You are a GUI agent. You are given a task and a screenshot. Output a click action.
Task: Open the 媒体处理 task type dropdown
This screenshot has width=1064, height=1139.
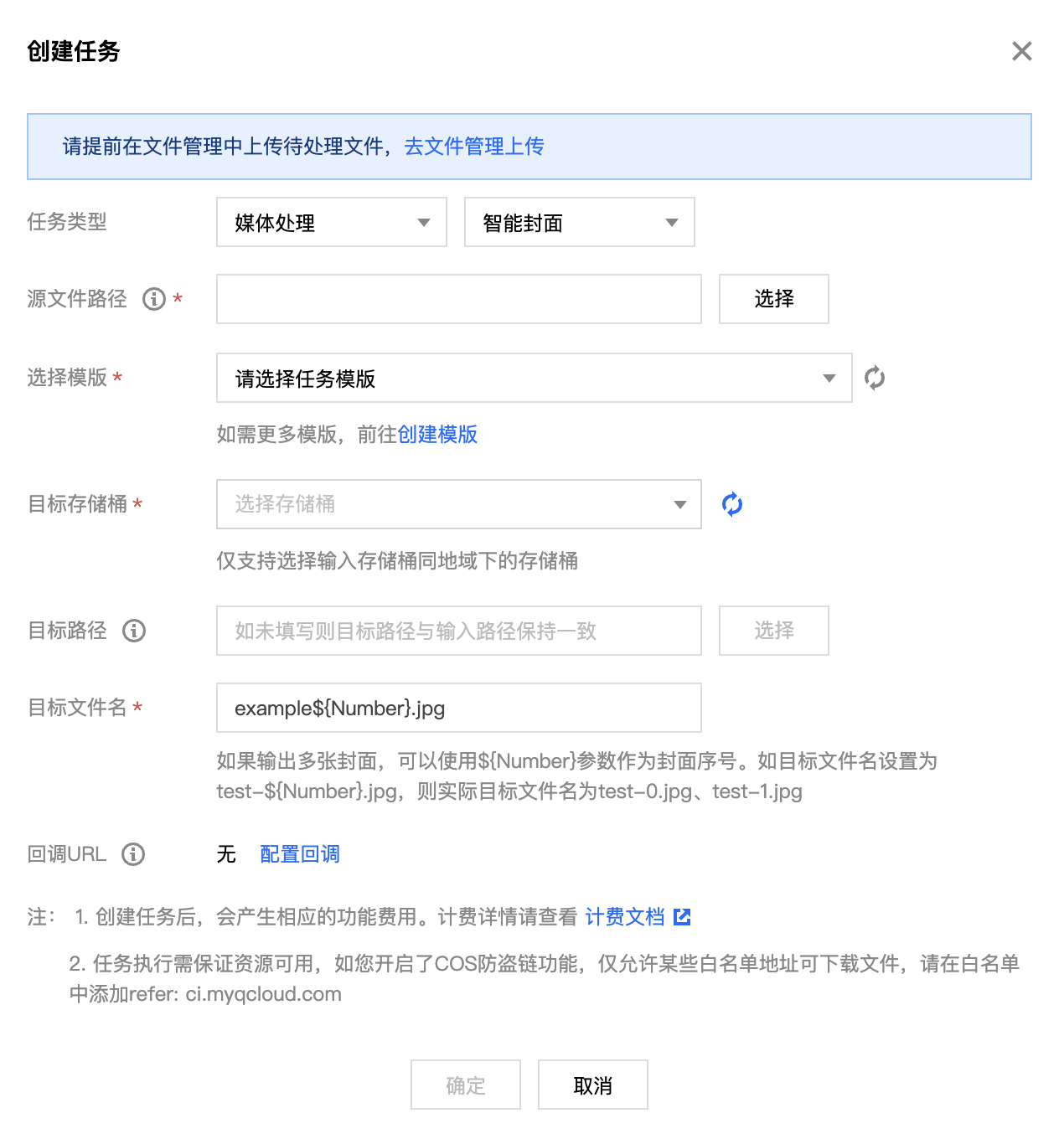click(332, 222)
